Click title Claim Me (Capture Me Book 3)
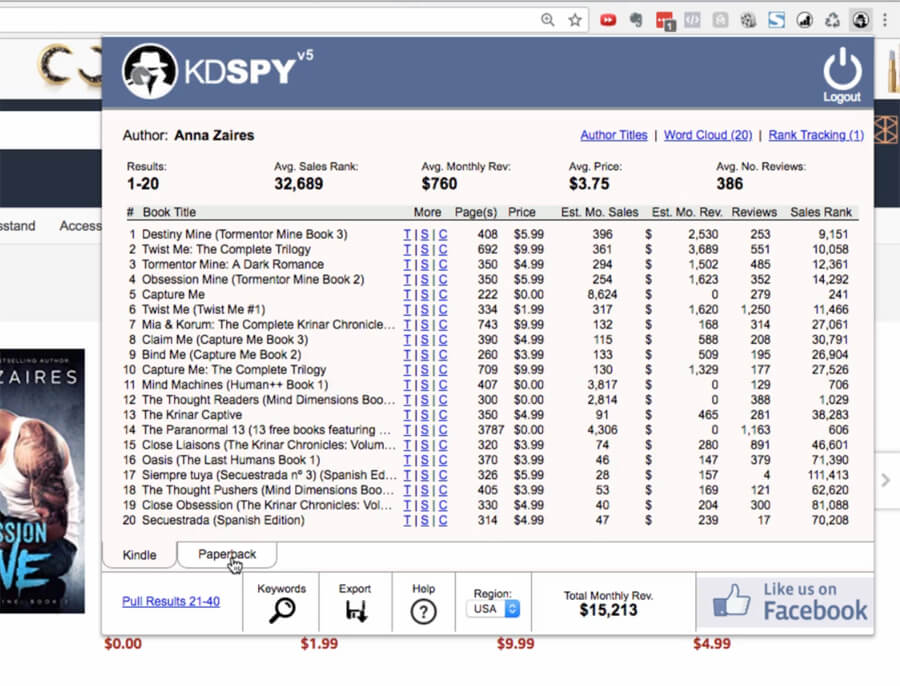This screenshot has width=900, height=686. 225,339
